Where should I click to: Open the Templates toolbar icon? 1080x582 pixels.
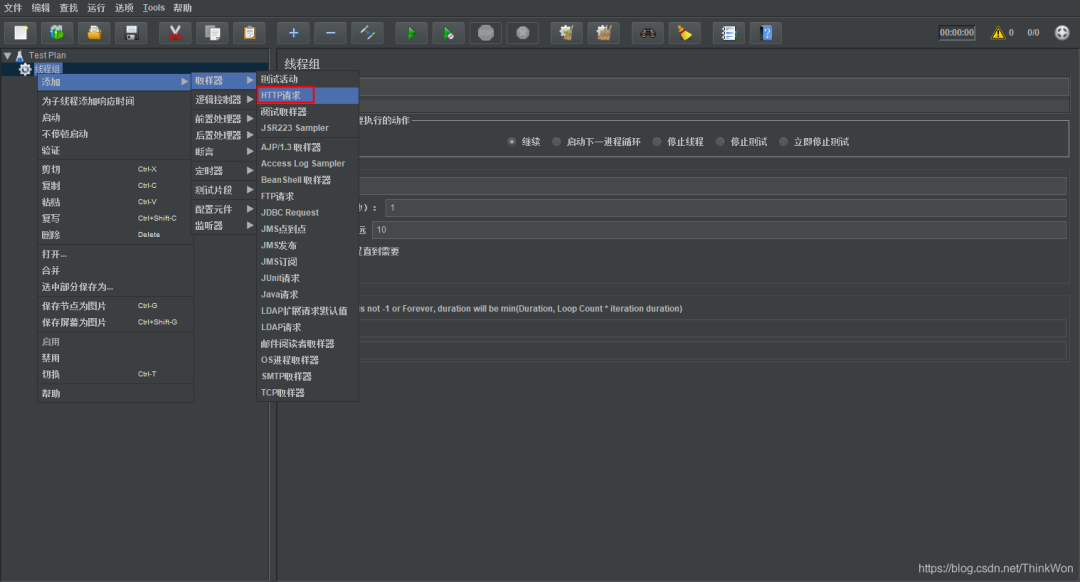coord(57,33)
